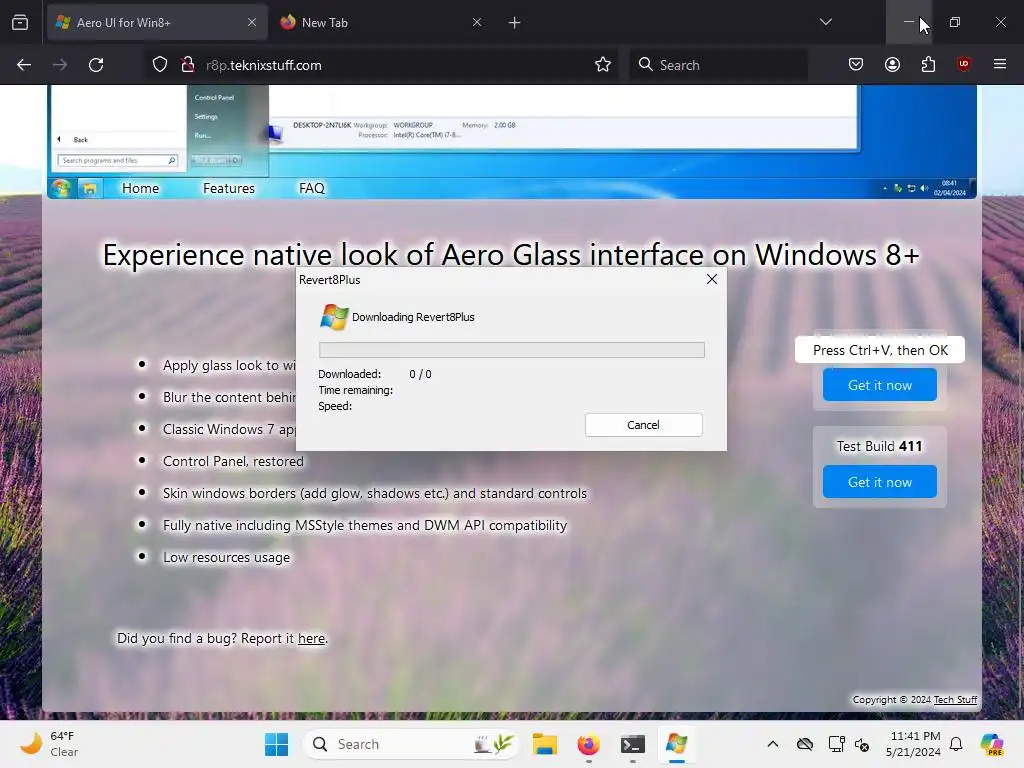
Task: Click the browser Search box
Action: click(x=718, y=65)
